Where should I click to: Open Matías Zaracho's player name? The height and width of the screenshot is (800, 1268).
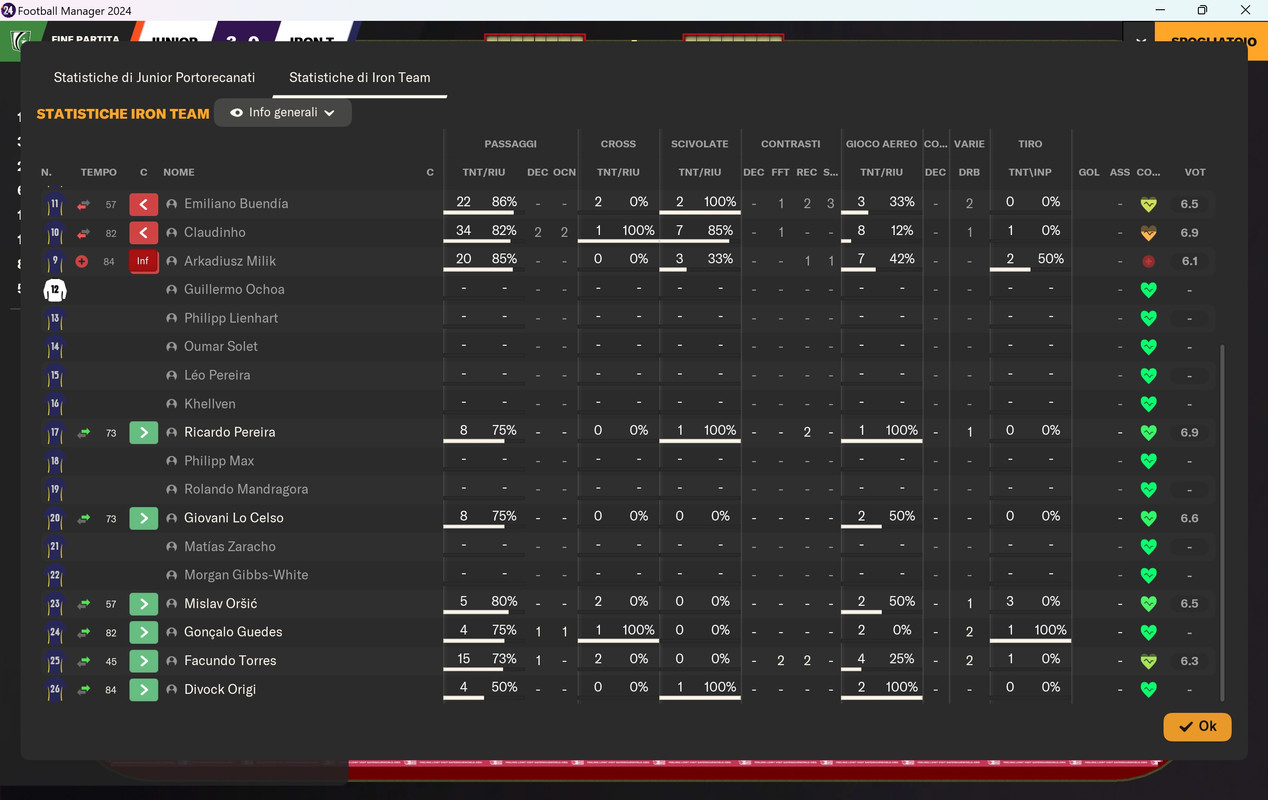(230, 547)
